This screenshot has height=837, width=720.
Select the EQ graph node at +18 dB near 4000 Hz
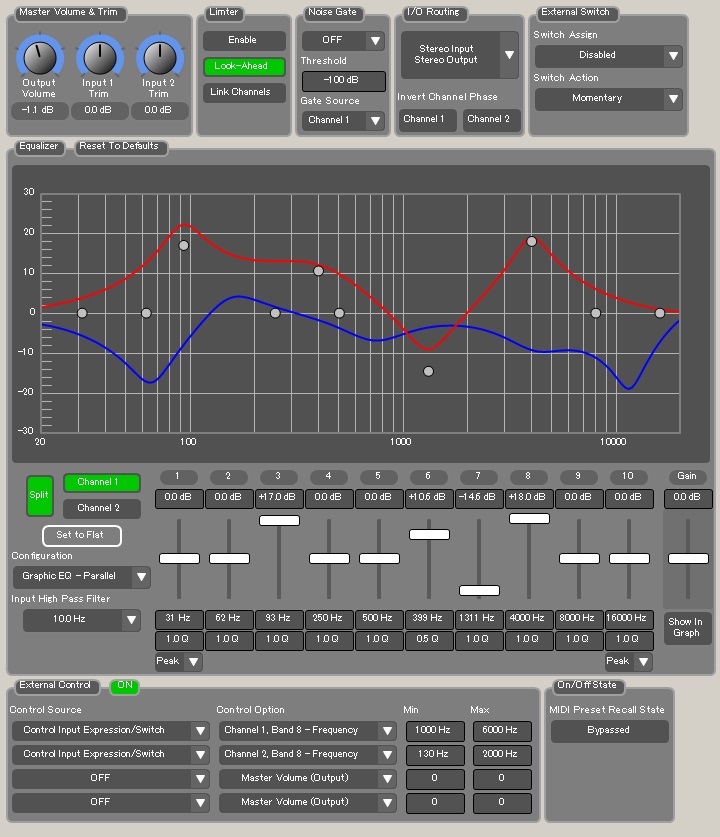click(x=531, y=241)
